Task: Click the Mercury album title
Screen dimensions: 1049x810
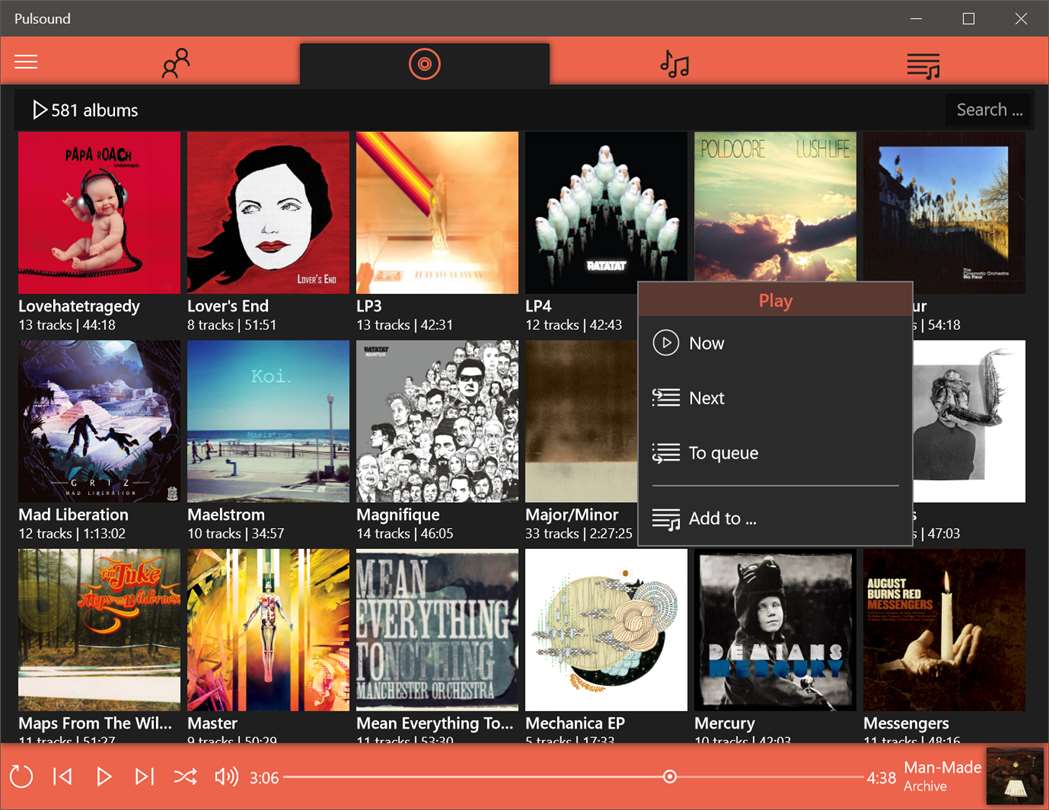Action: pyautogui.click(x=725, y=724)
